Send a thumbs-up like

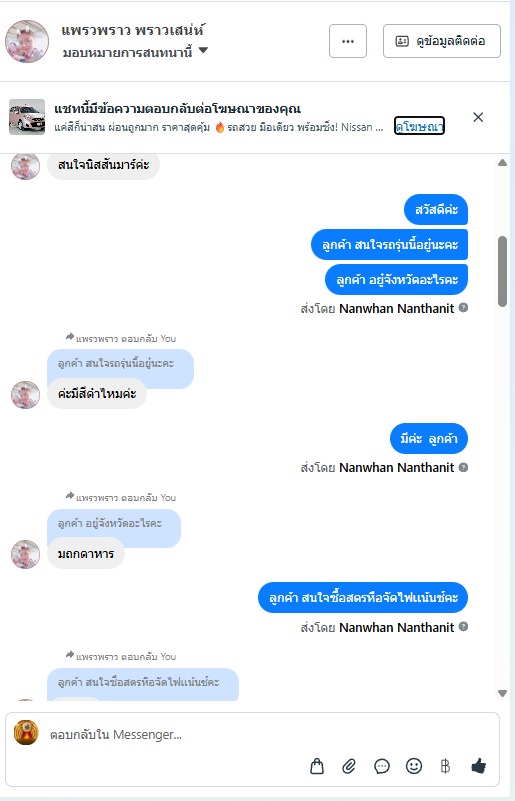point(478,766)
